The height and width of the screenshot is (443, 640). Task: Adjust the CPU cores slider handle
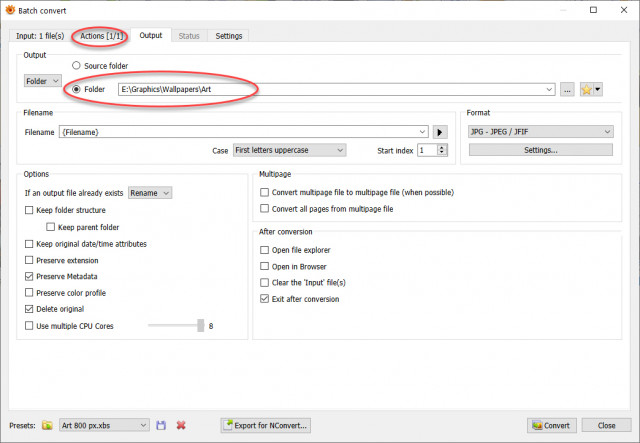tap(200, 325)
